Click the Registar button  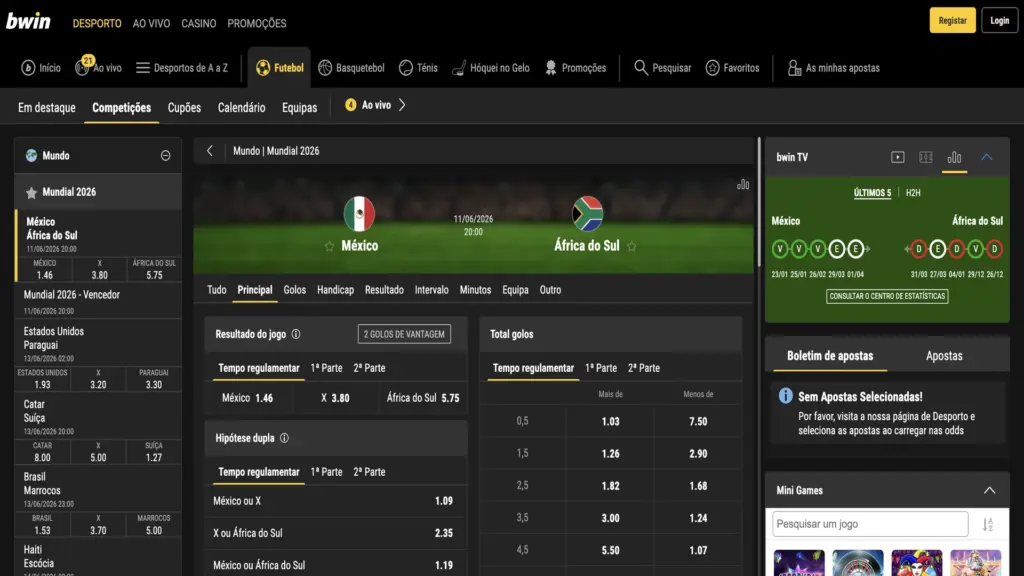pos(952,20)
